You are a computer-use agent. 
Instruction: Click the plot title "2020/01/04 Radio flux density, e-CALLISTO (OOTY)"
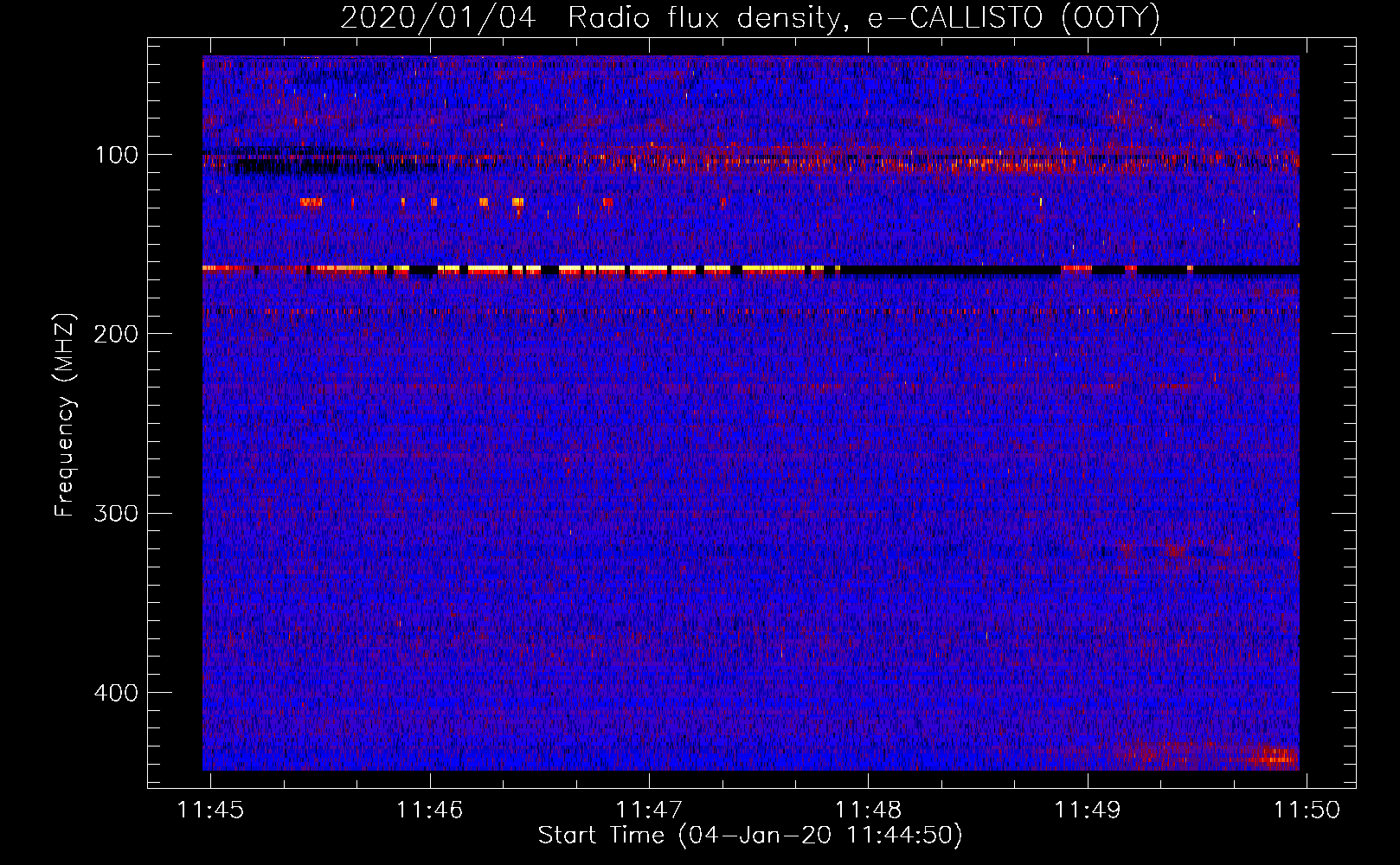pos(750,17)
